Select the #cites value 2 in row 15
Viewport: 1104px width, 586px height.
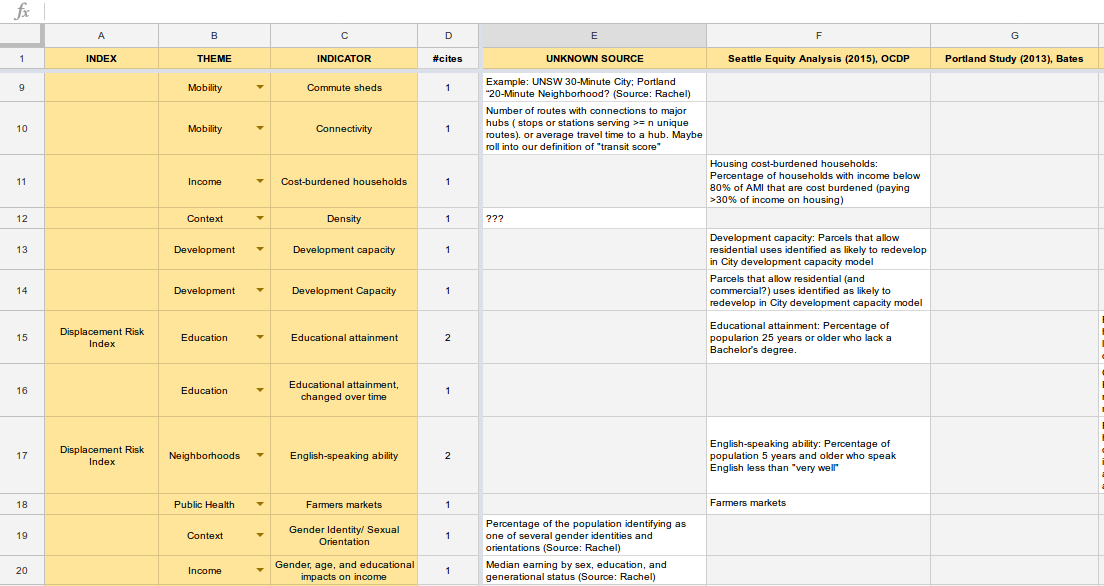(448, 337)
